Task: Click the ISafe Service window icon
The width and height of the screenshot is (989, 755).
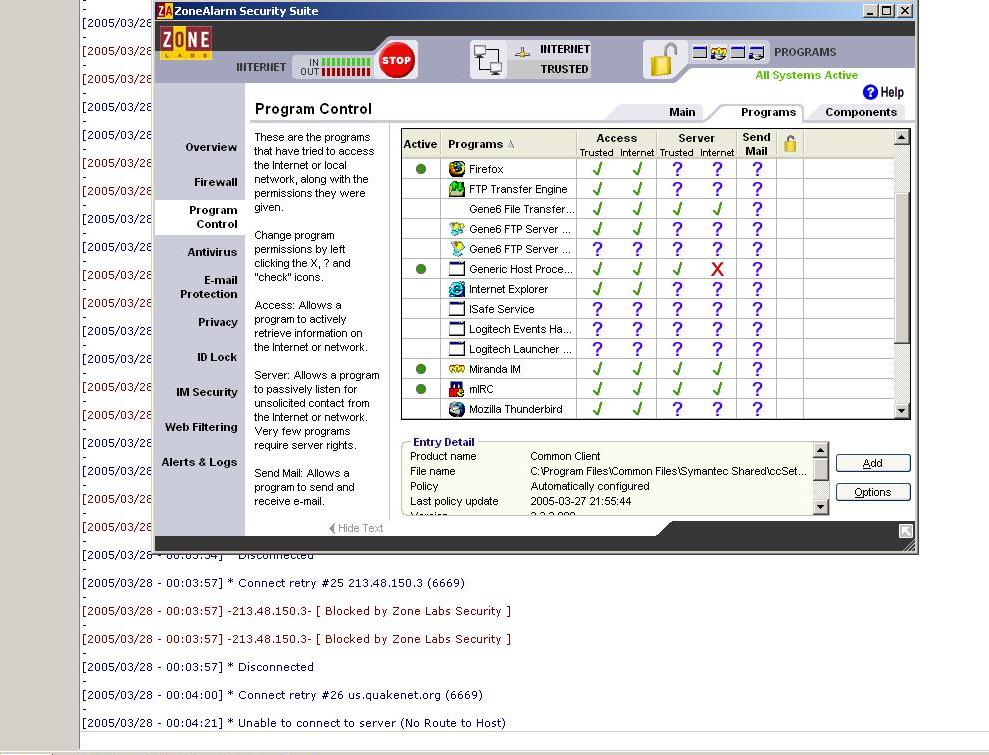Action: 457,309
